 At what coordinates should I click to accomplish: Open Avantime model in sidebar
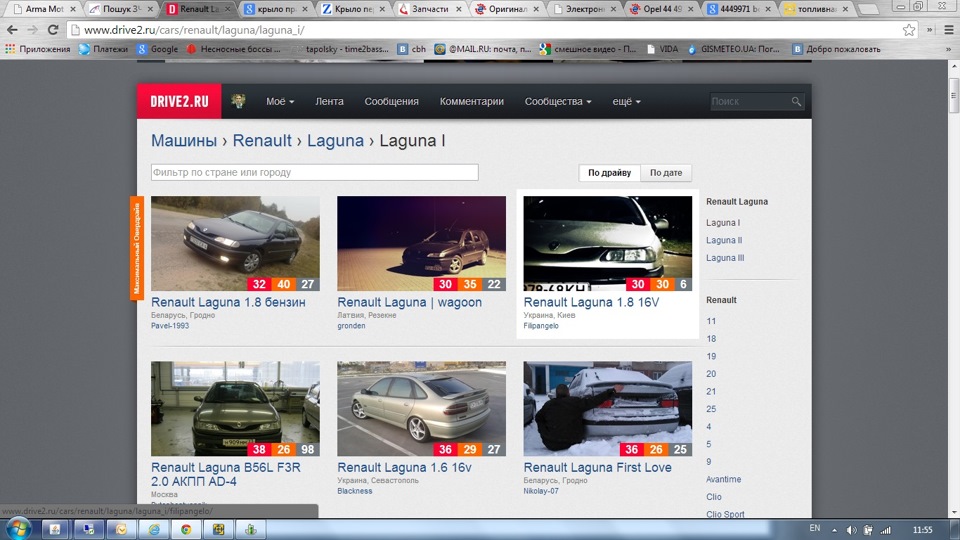[x=724, y=479]
